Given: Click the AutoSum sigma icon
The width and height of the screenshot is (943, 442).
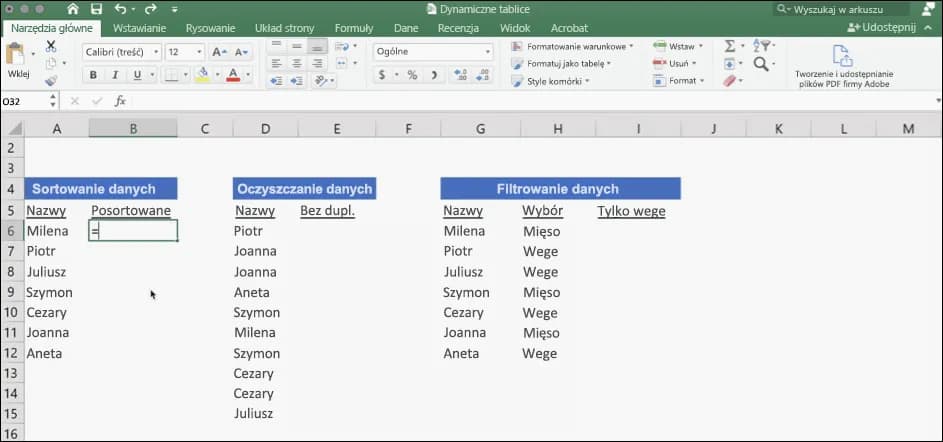Looking at the screenshot, I should coord(729,46).
